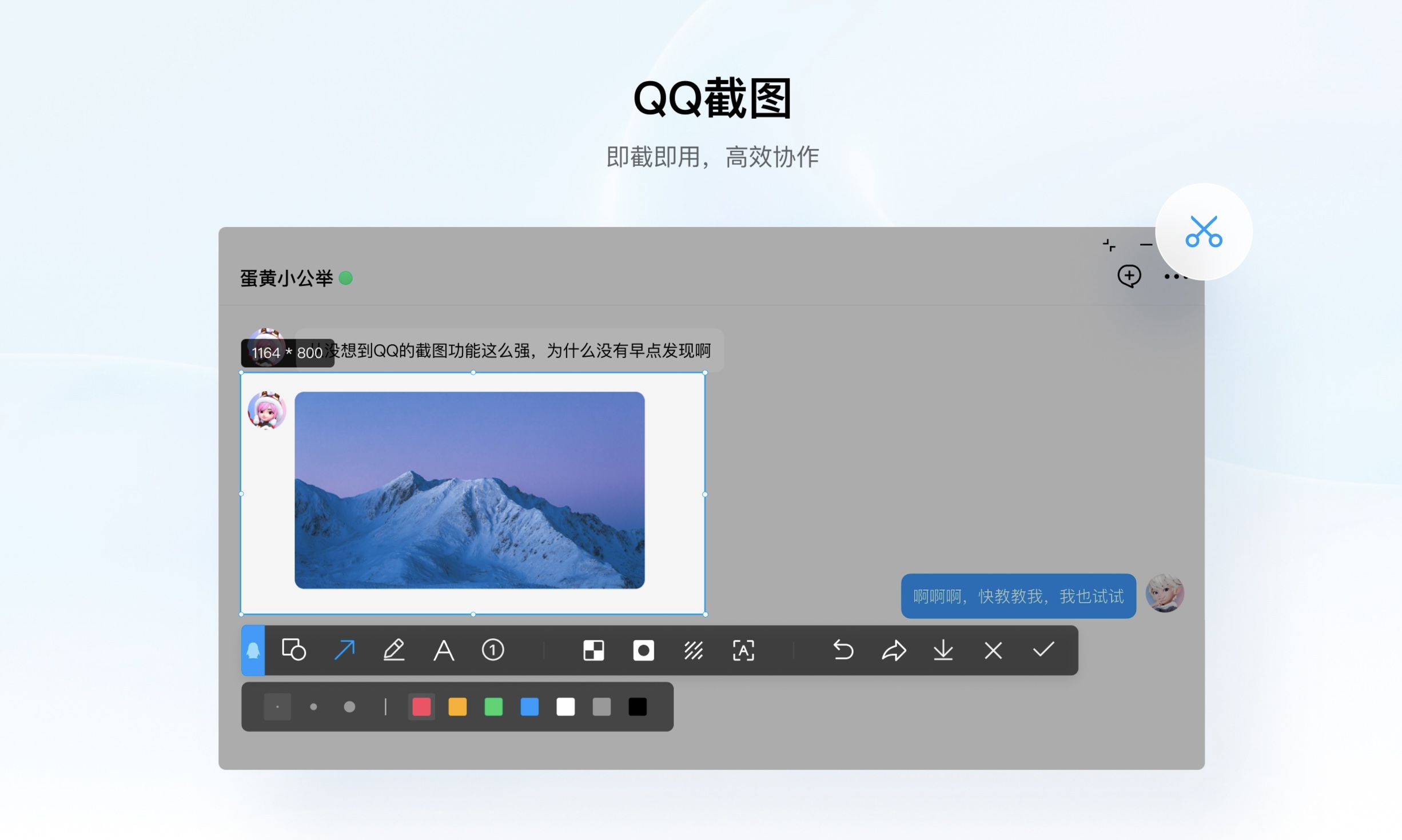Click the white-haired avatar on the right

pyautogui.click(x=1165, y=594)
